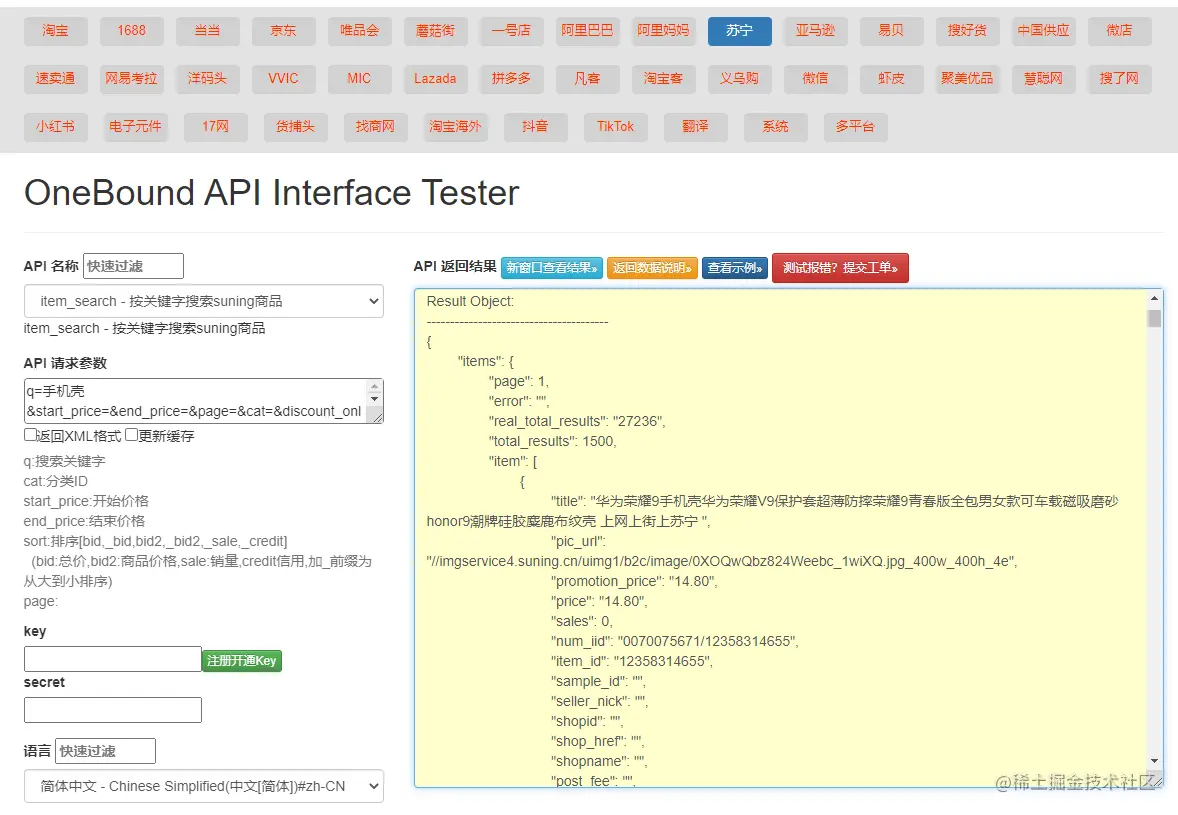
Task: Check the 返回XML格式 checkbox
Action: [x=30, y=435]
